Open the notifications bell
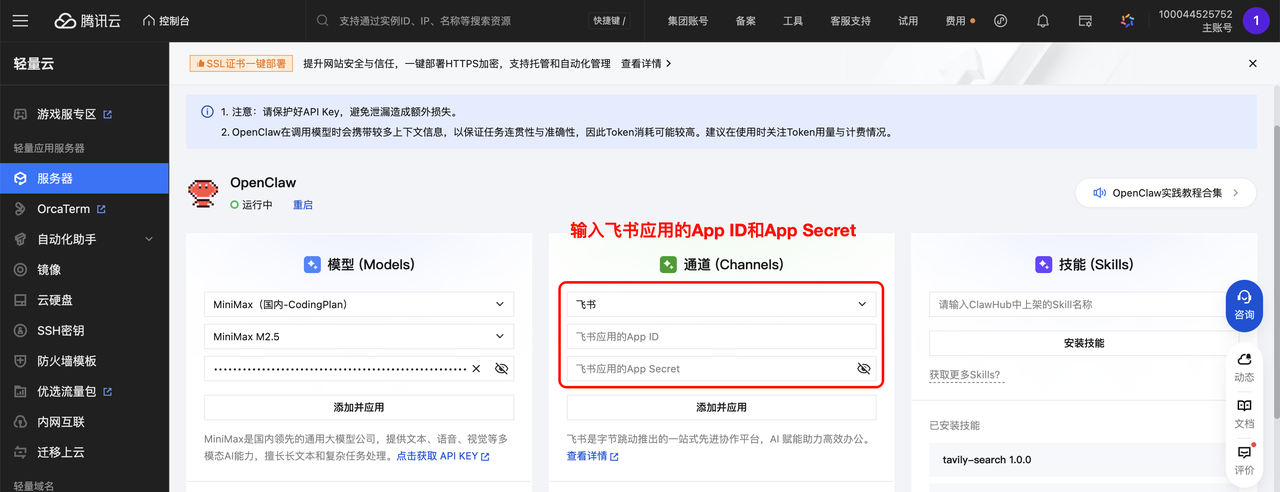Viewport: 1280px width, 492px height. [x=1043, y=20]
